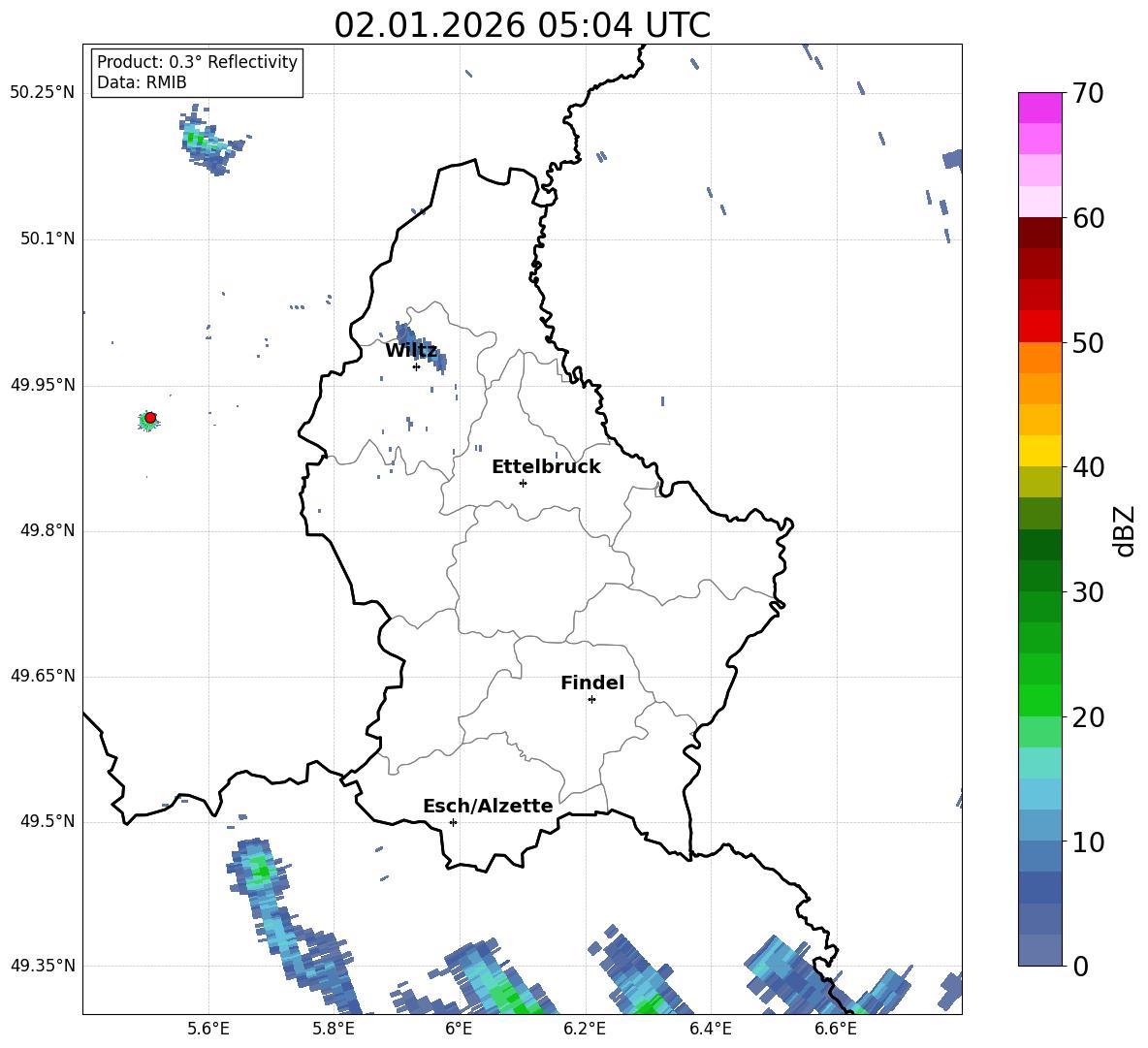Click the dark maroon colorbar segment below 60
1148x1048 pixels.
click(x=1039, y=233)
